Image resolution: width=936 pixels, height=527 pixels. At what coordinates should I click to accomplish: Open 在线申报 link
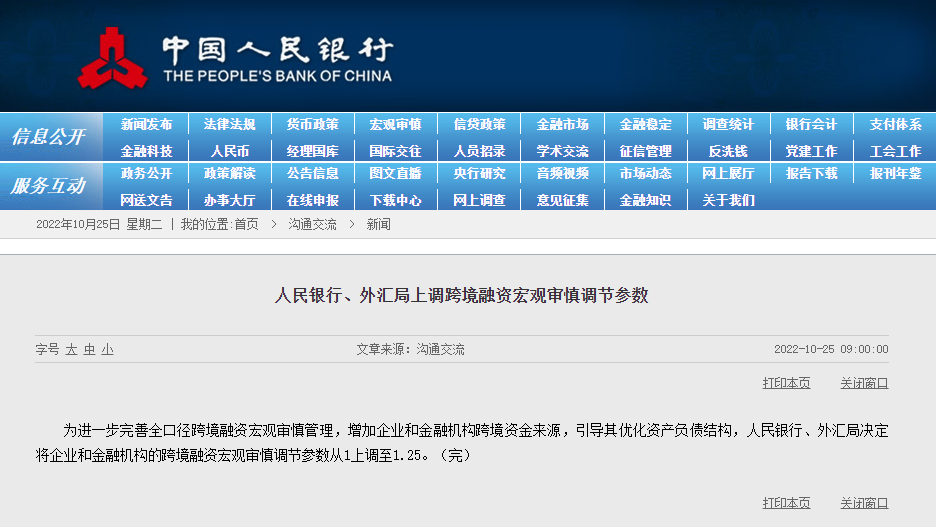point(312,200)
